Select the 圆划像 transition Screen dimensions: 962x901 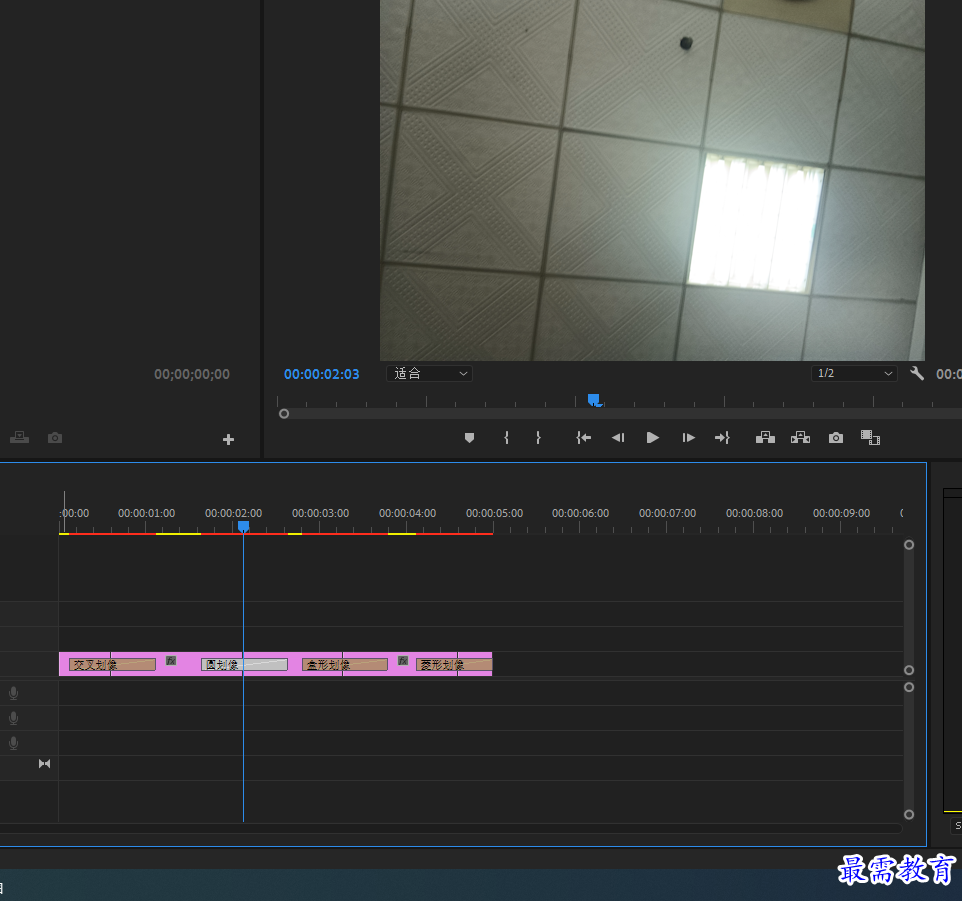click(244, 664)
